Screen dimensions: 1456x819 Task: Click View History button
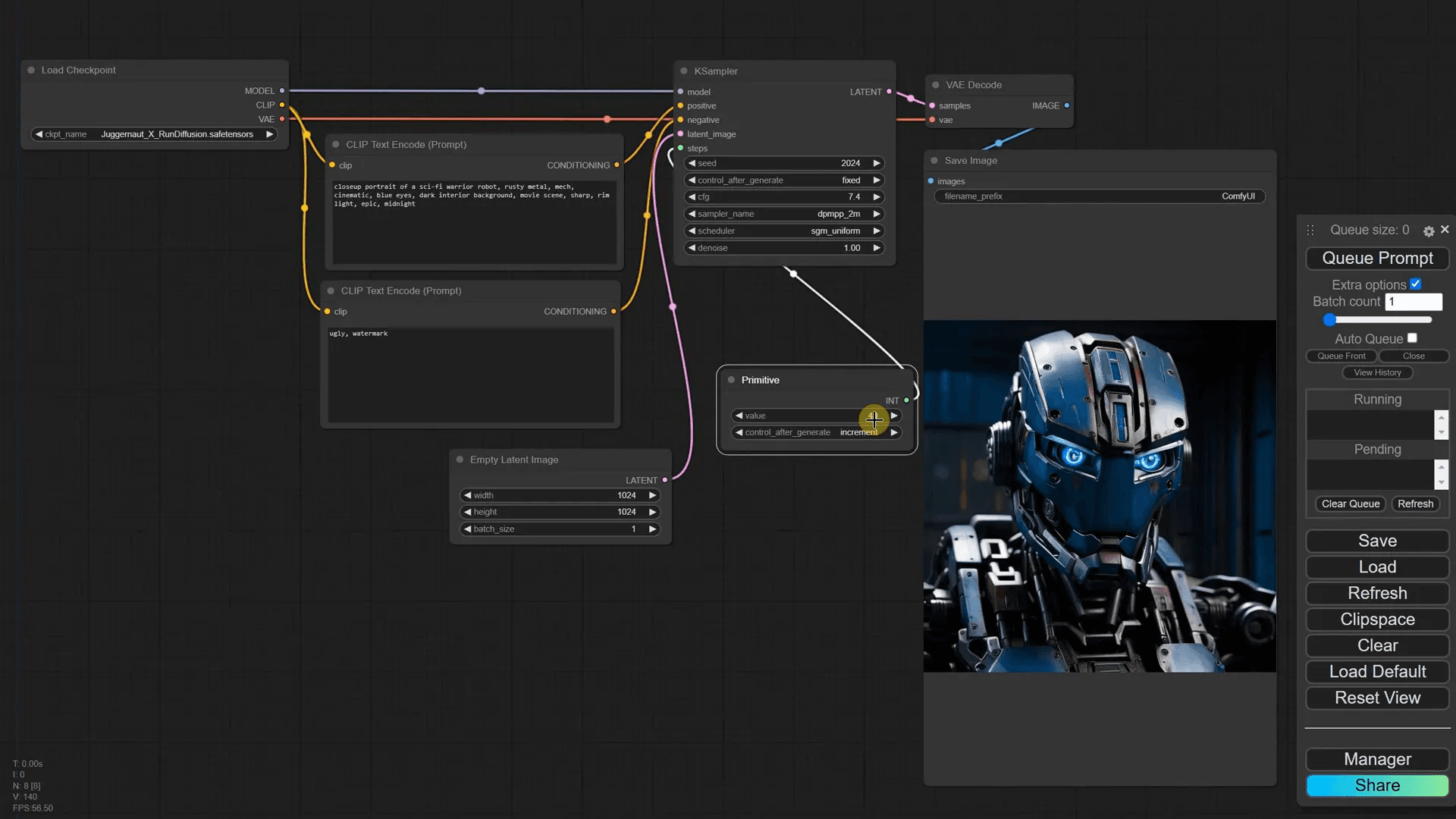(1377, 372)
